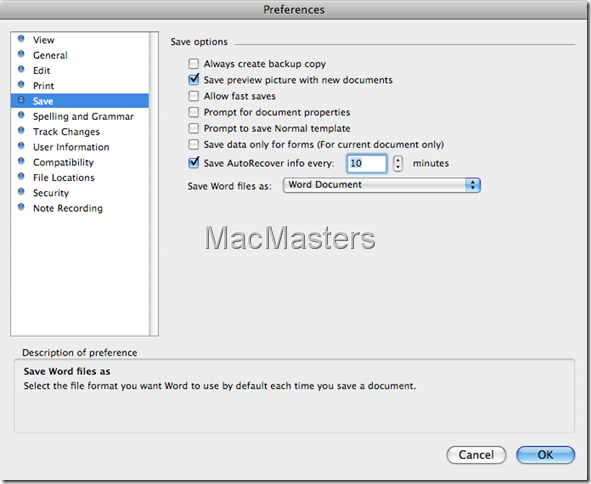Go to Spelling and Grammar preferences

click(83, 116)
